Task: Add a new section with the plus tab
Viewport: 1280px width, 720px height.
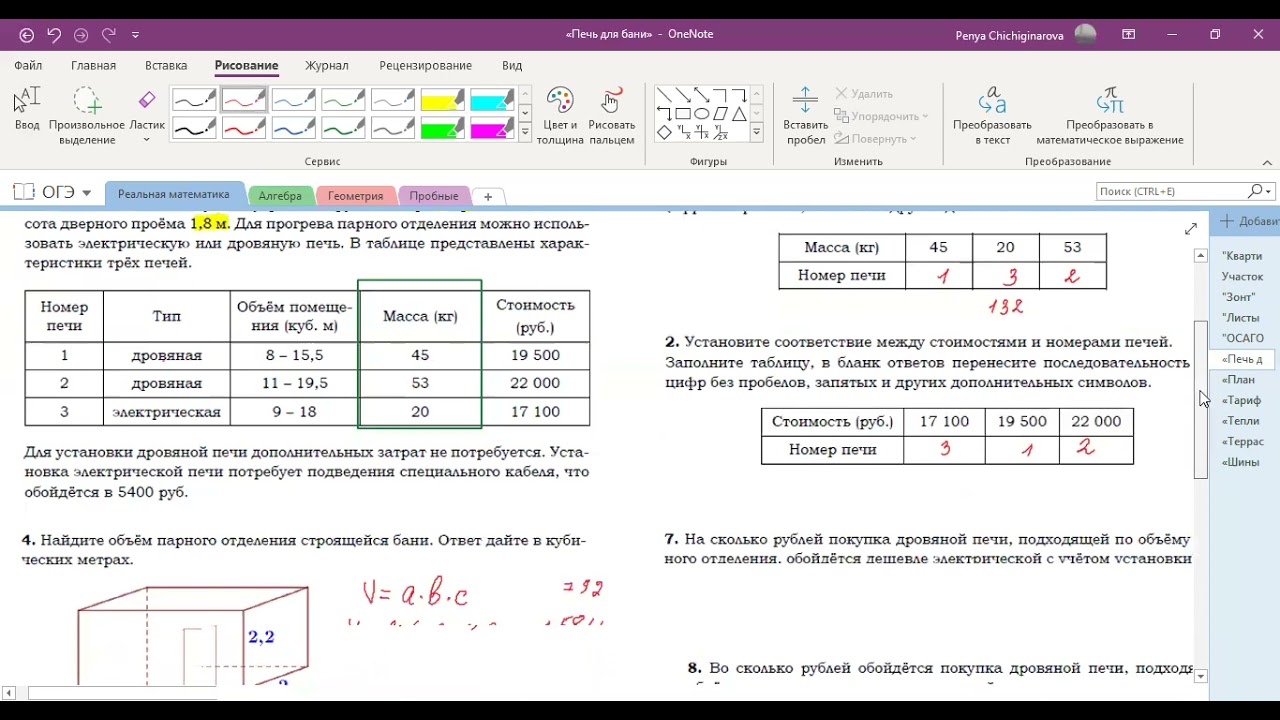Action: (488, 196)
